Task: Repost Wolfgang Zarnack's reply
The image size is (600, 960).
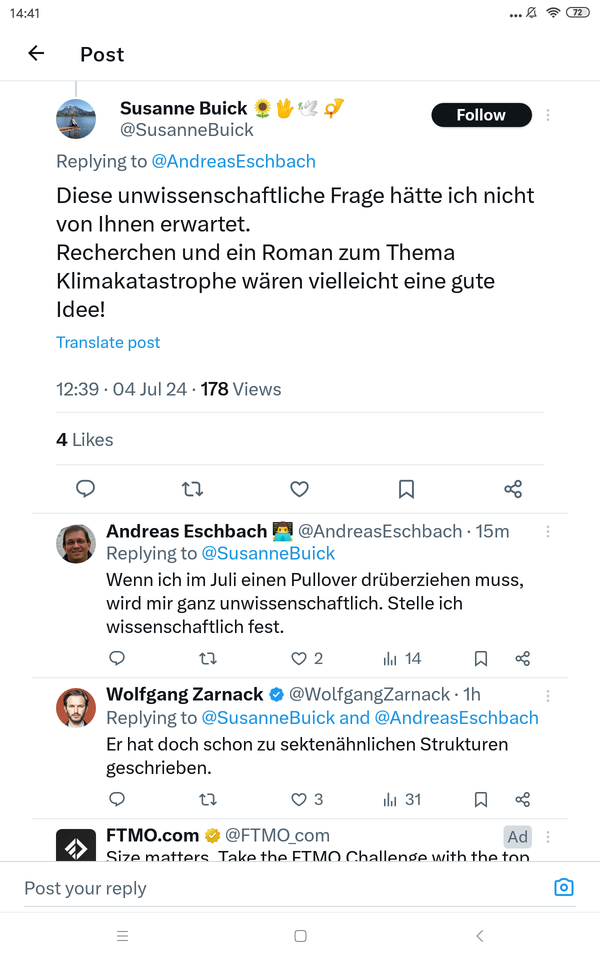Action: tap(207, 799)
